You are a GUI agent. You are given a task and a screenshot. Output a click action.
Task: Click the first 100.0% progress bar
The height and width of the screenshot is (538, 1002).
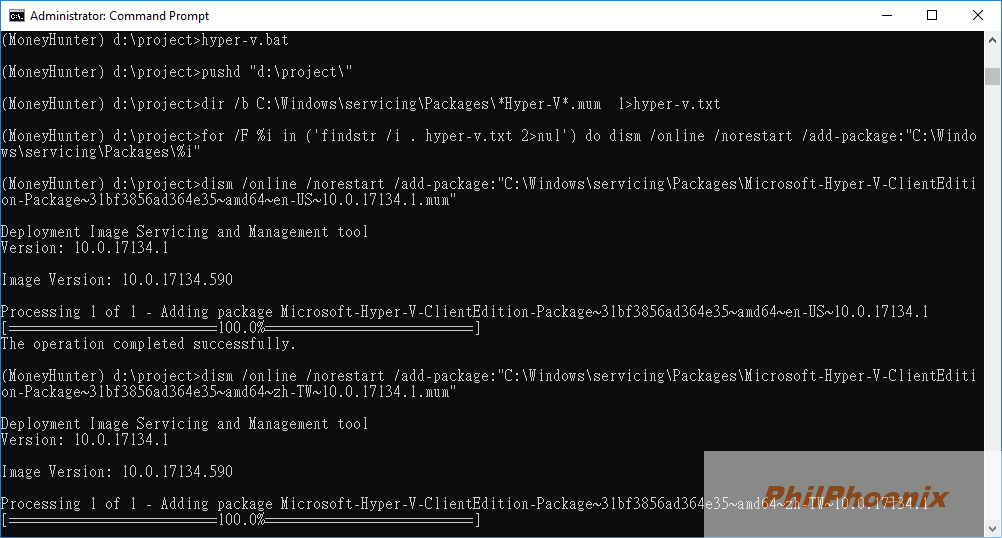point(241,328)
